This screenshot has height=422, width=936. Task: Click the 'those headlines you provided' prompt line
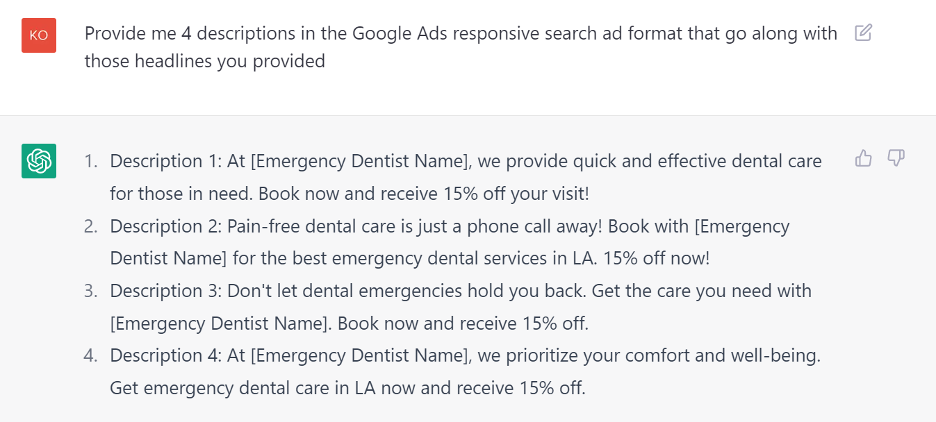point(205,61)
